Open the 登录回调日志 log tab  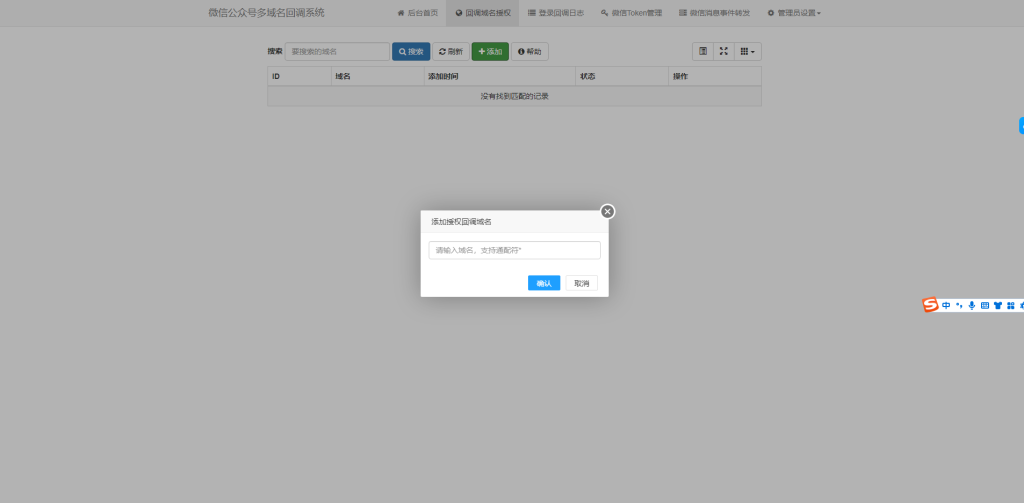[555, 13]
